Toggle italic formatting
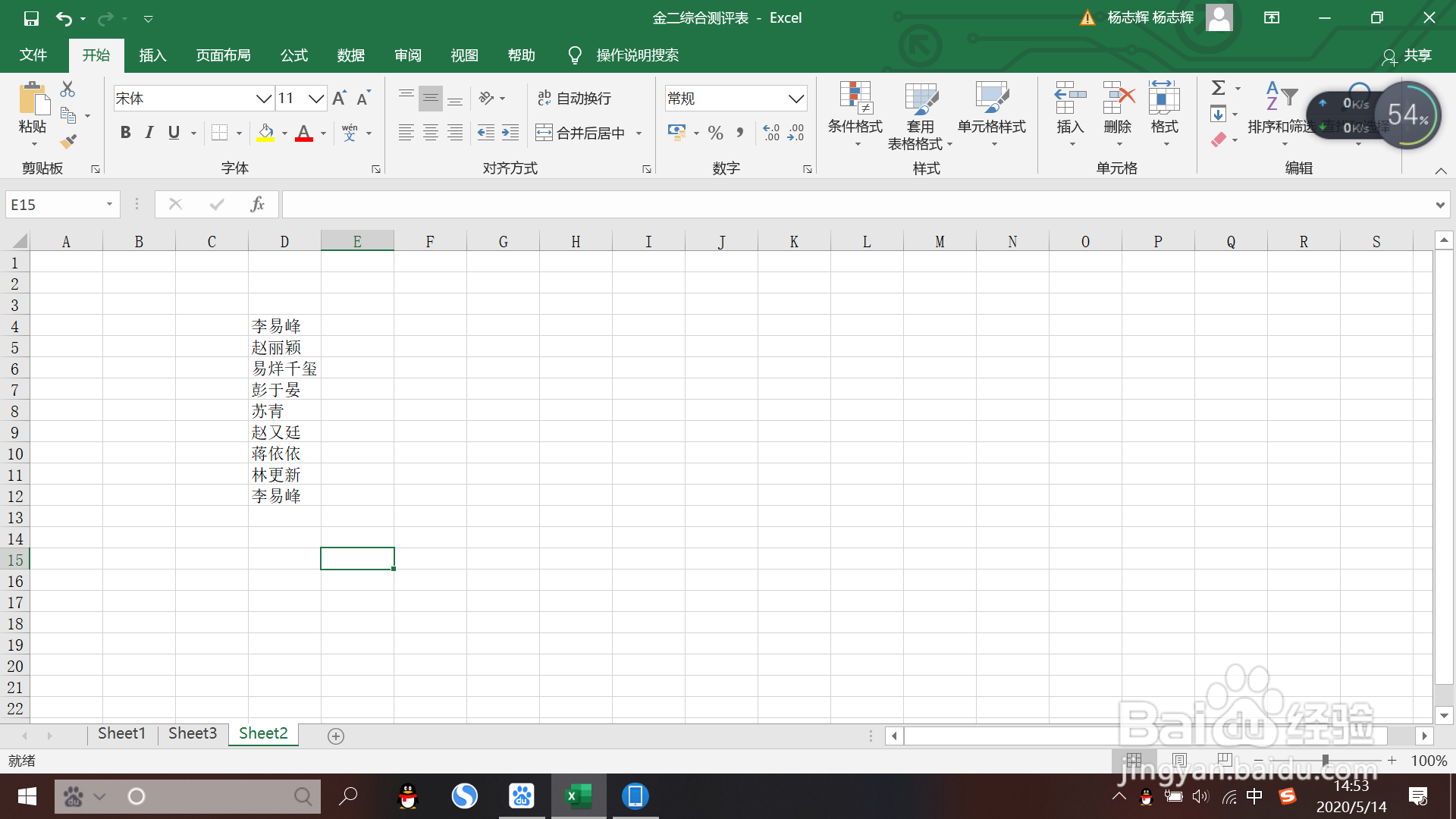 click(149, 133)
